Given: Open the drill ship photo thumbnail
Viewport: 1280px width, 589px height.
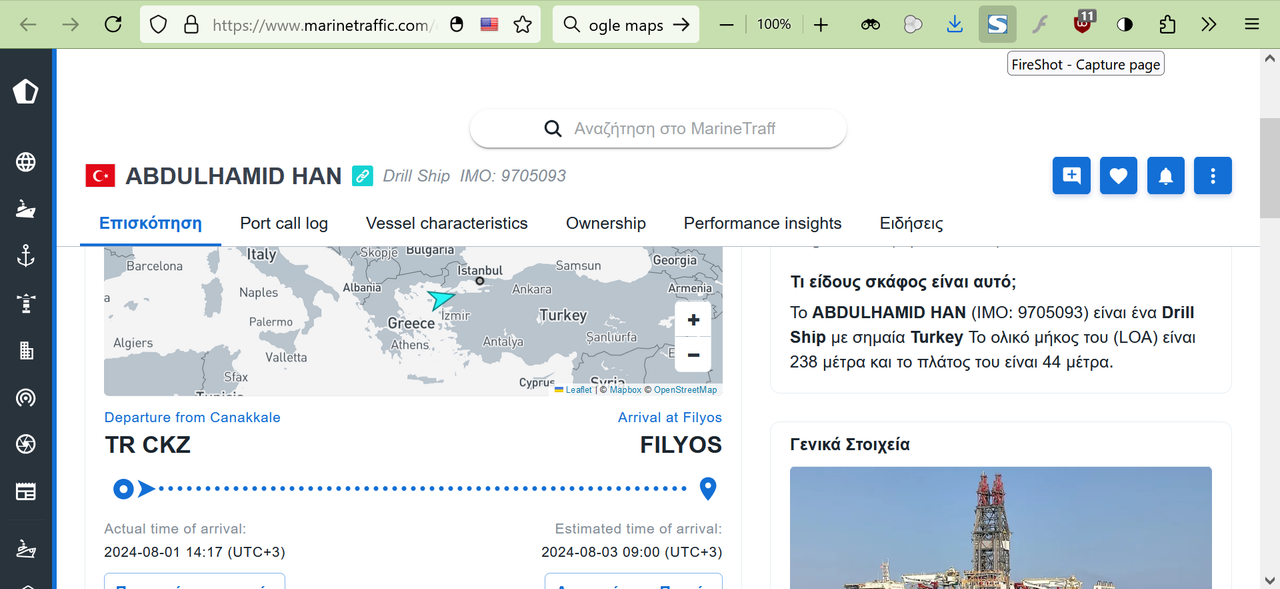Looking at the screenshot, I should coord(1001,528).
